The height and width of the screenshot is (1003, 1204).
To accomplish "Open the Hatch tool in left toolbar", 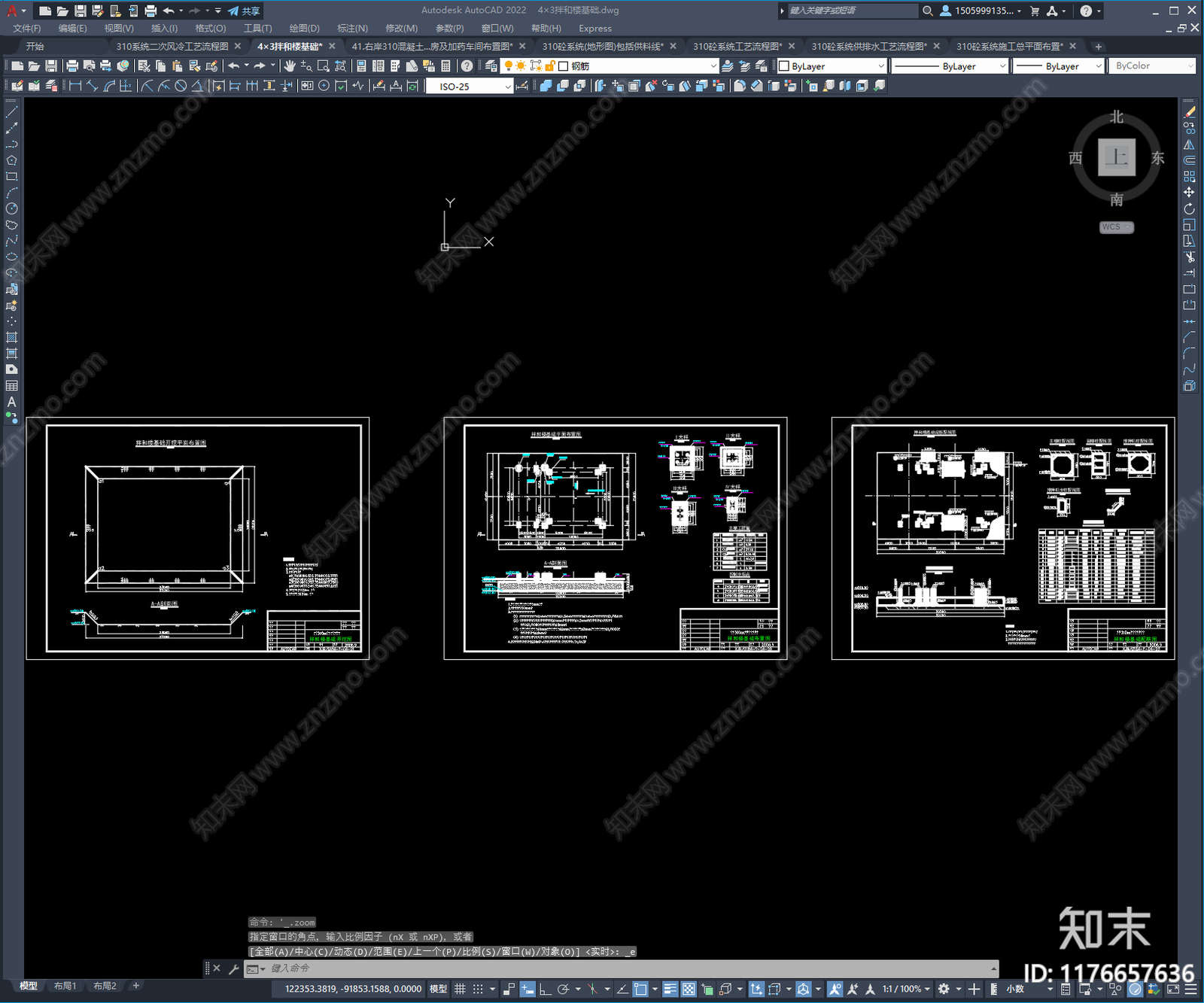I will 11,338.
